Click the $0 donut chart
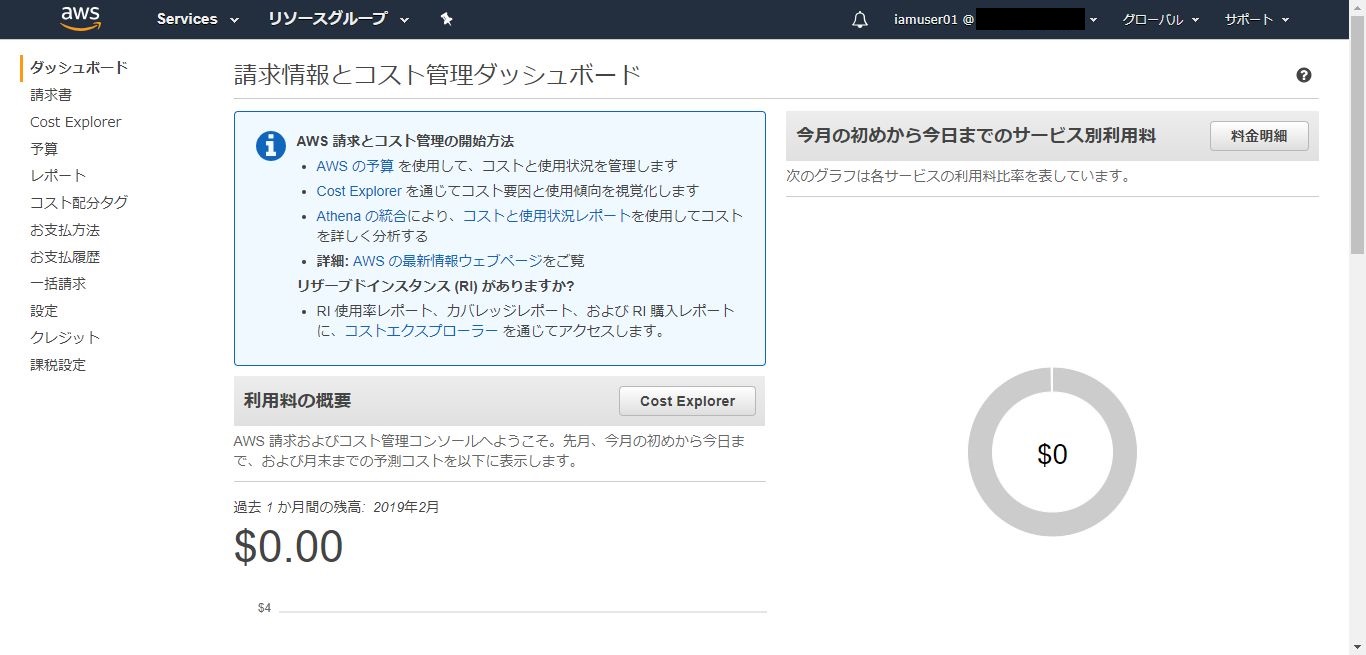 pos(1052,453)
